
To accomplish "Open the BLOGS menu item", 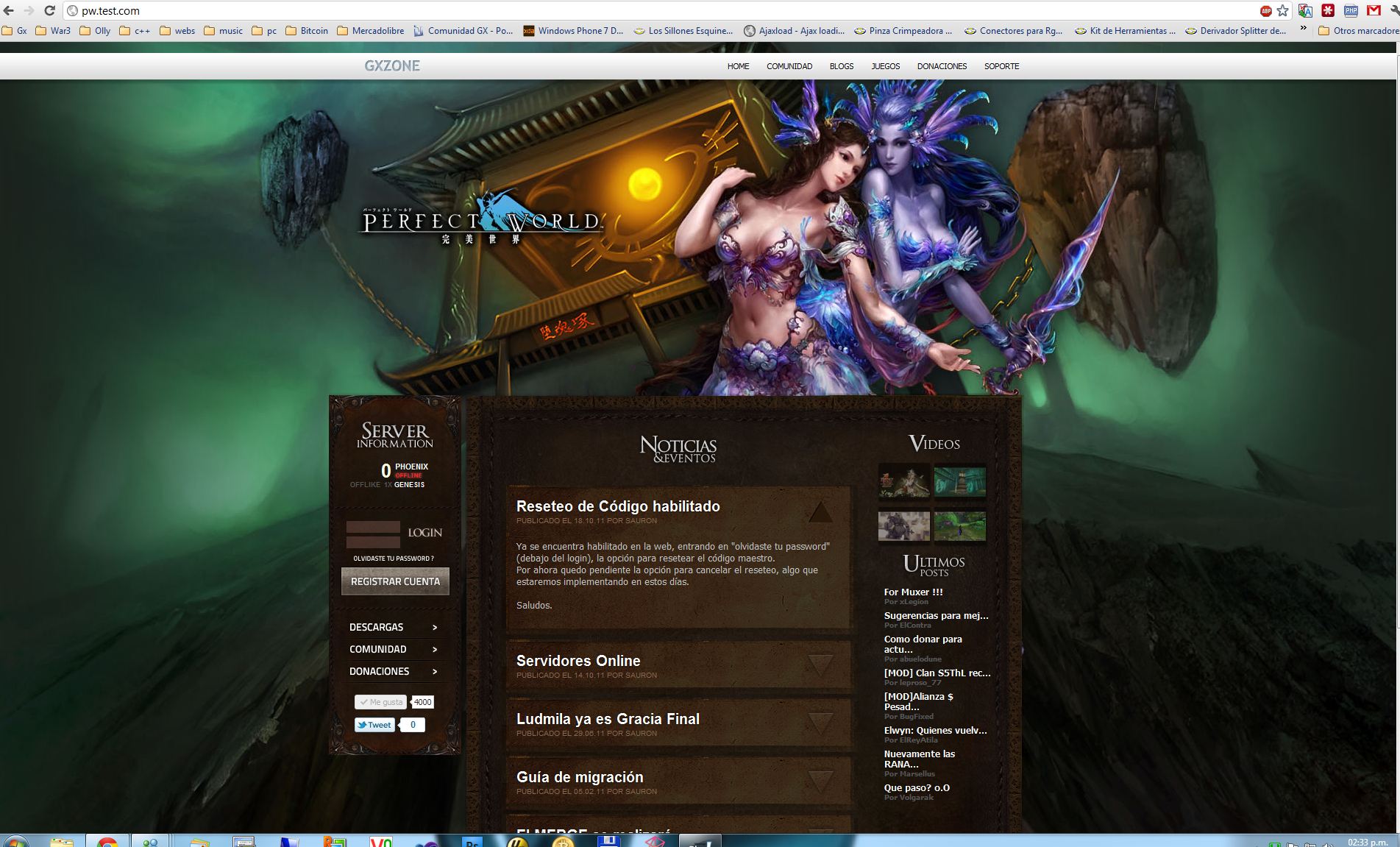I will tap(842, 66).
